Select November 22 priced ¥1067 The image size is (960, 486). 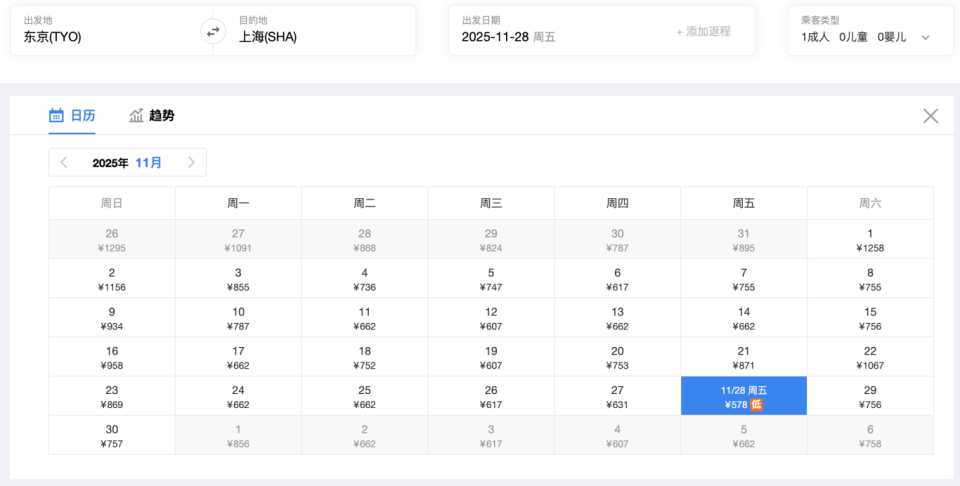tap(870, 357)
